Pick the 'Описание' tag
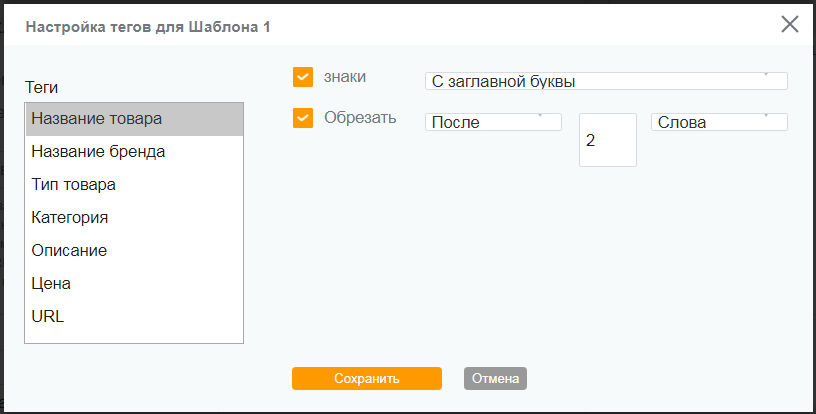The height and width of the screenshot is (414, 816). coord(134,250)
